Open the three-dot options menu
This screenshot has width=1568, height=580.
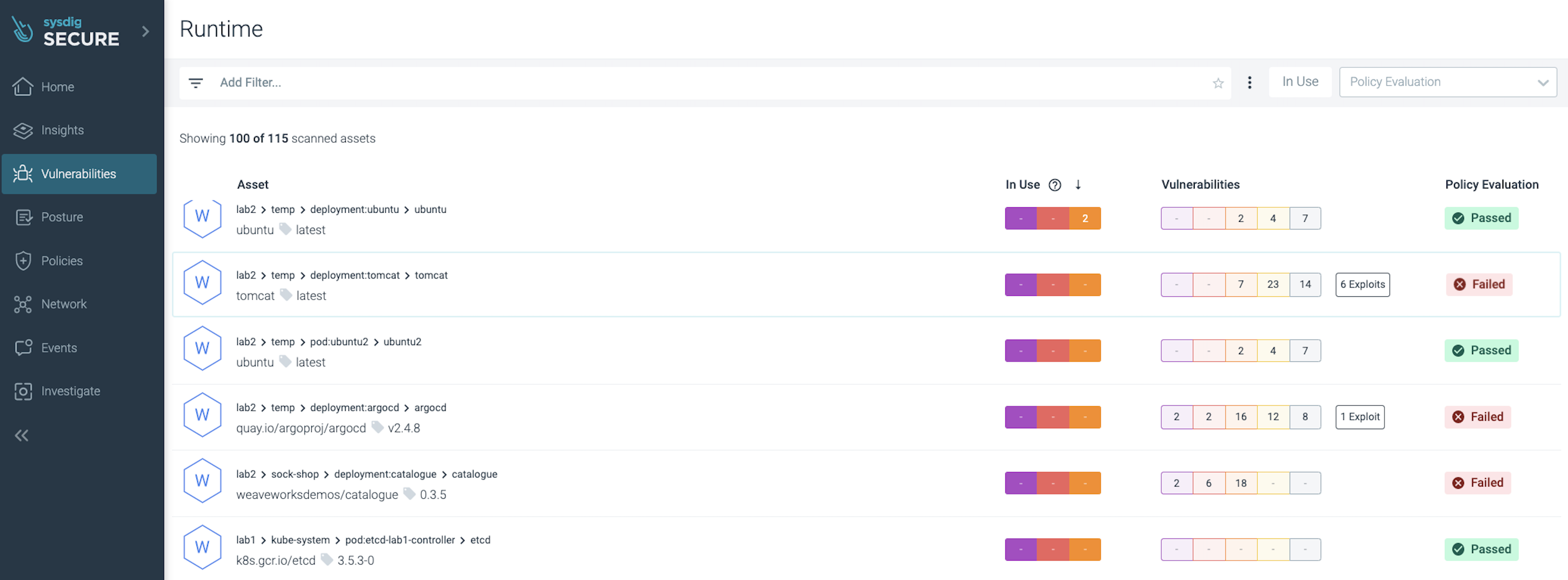point(1249,83)
